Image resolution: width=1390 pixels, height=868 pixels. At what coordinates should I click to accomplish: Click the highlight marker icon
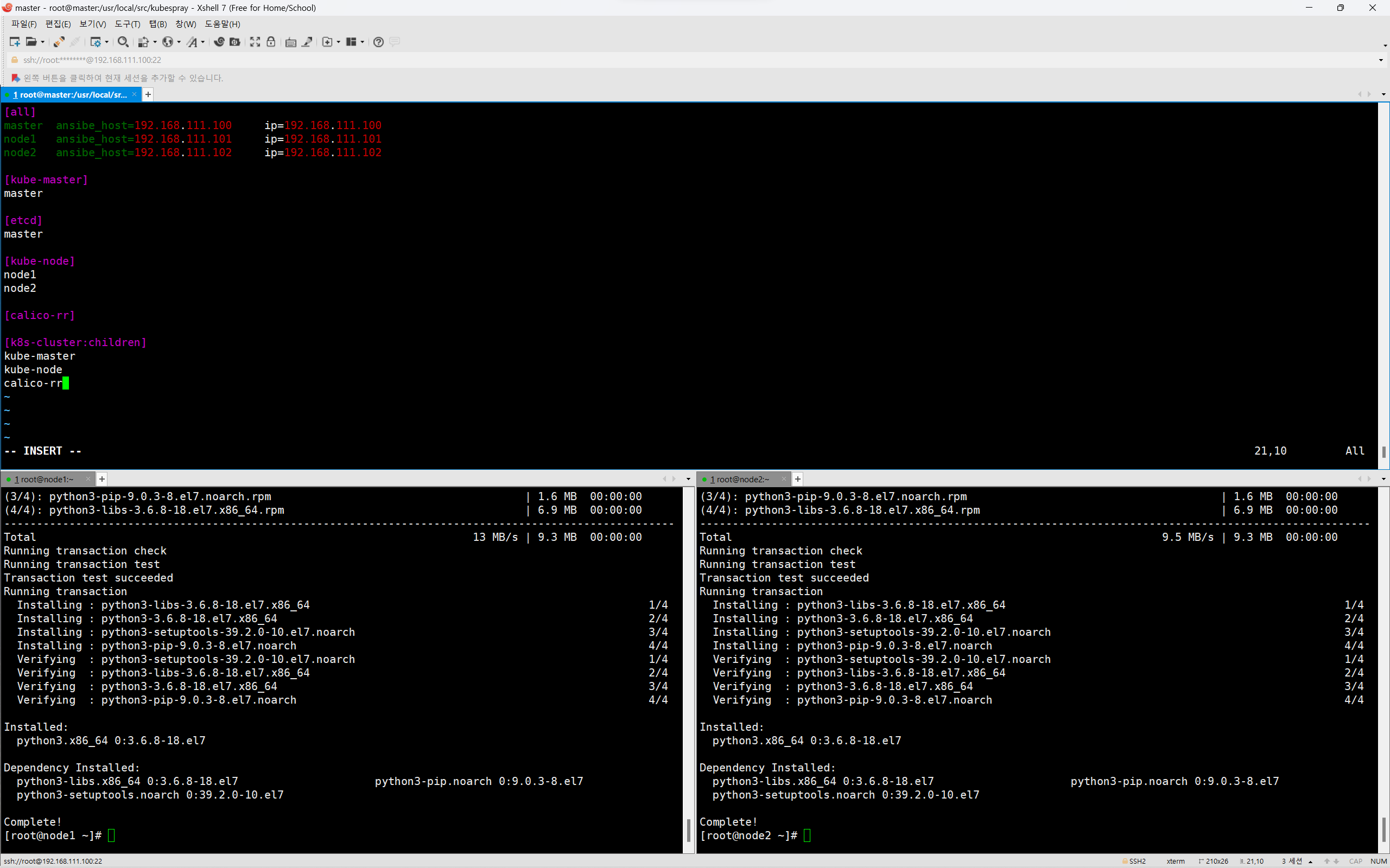point(307,42)
